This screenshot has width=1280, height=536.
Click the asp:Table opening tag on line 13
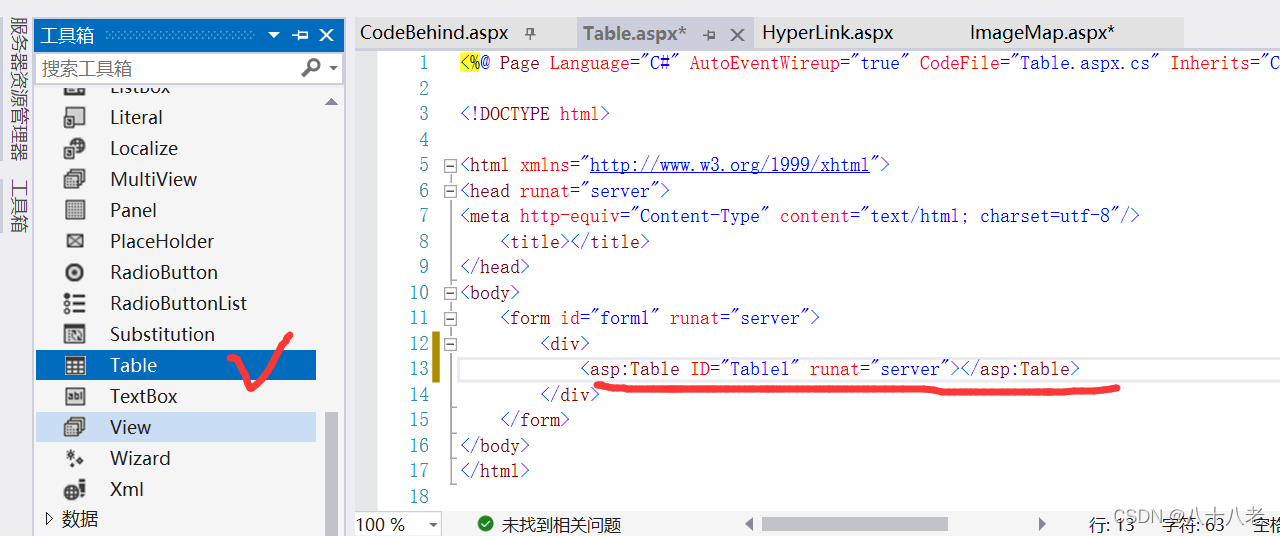point(771,369)
